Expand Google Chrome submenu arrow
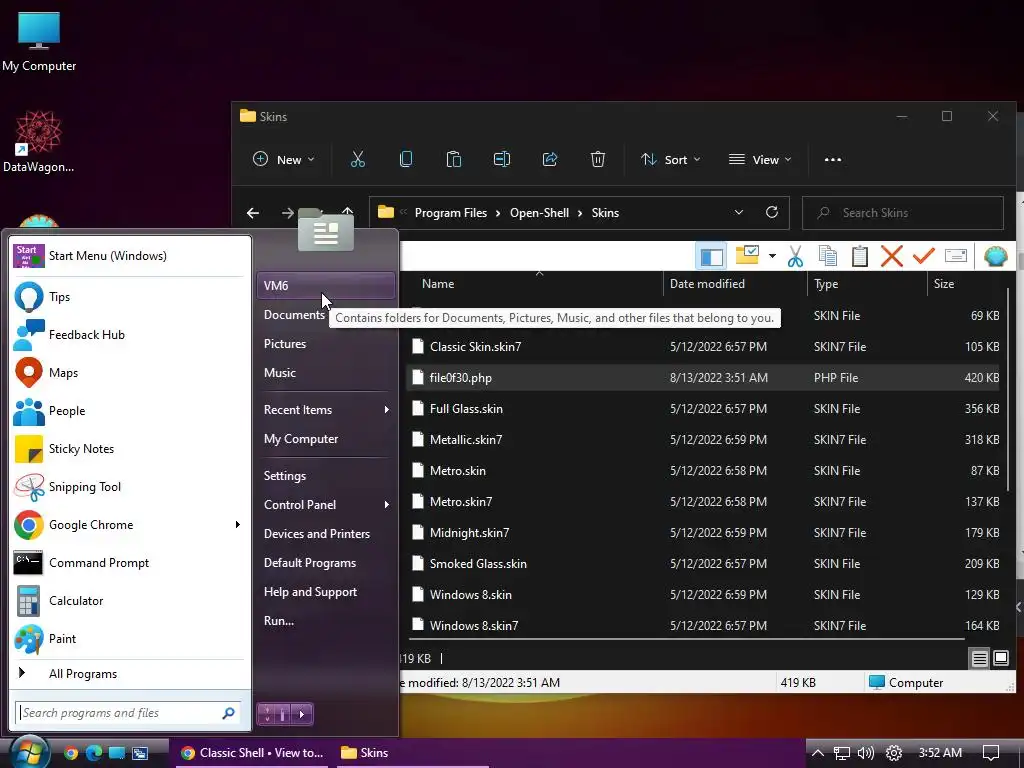Image resolution: width=1024 pixels, height=768 pixels. click(238, 524)
